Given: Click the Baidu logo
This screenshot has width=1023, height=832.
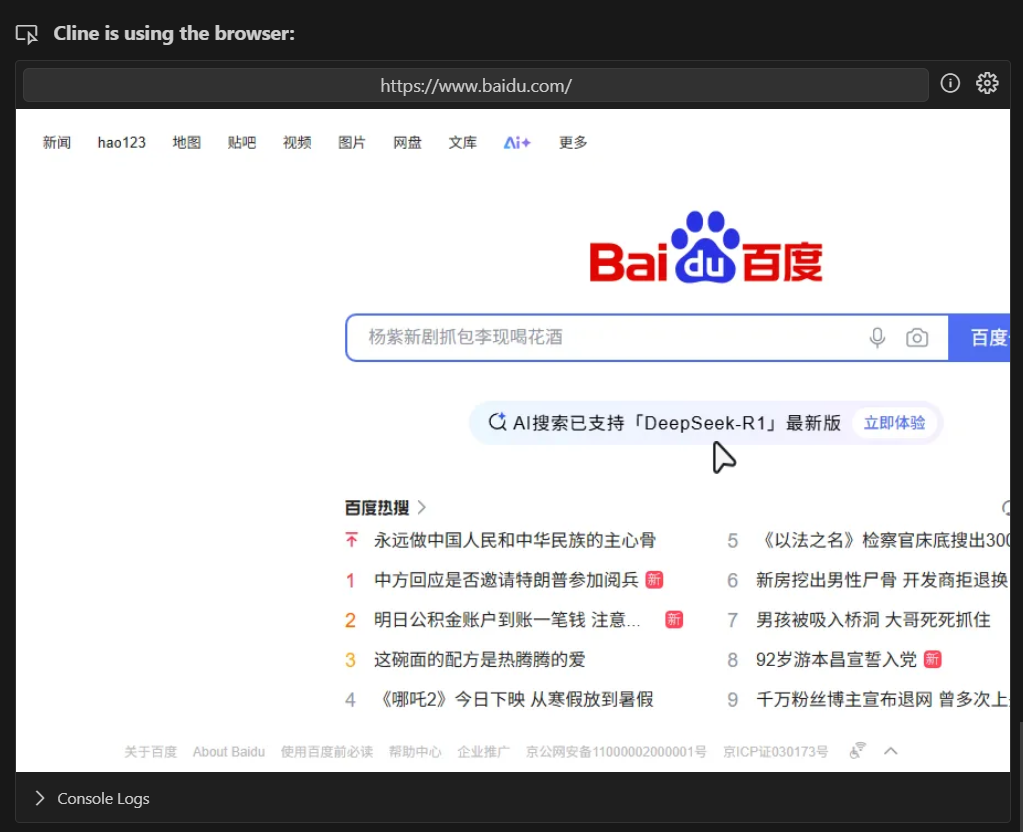Looking at the screenshot, I should (x=705, y=247).
